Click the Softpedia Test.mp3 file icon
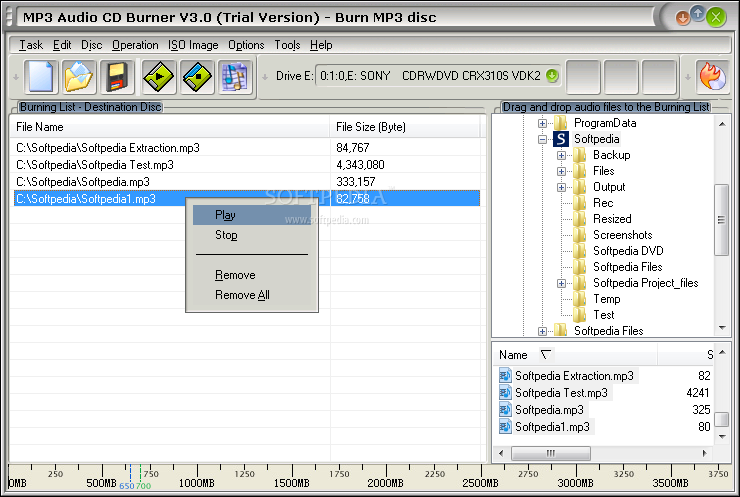The height and width of the screenshot is (497, 740). click(x=505, y=393)
